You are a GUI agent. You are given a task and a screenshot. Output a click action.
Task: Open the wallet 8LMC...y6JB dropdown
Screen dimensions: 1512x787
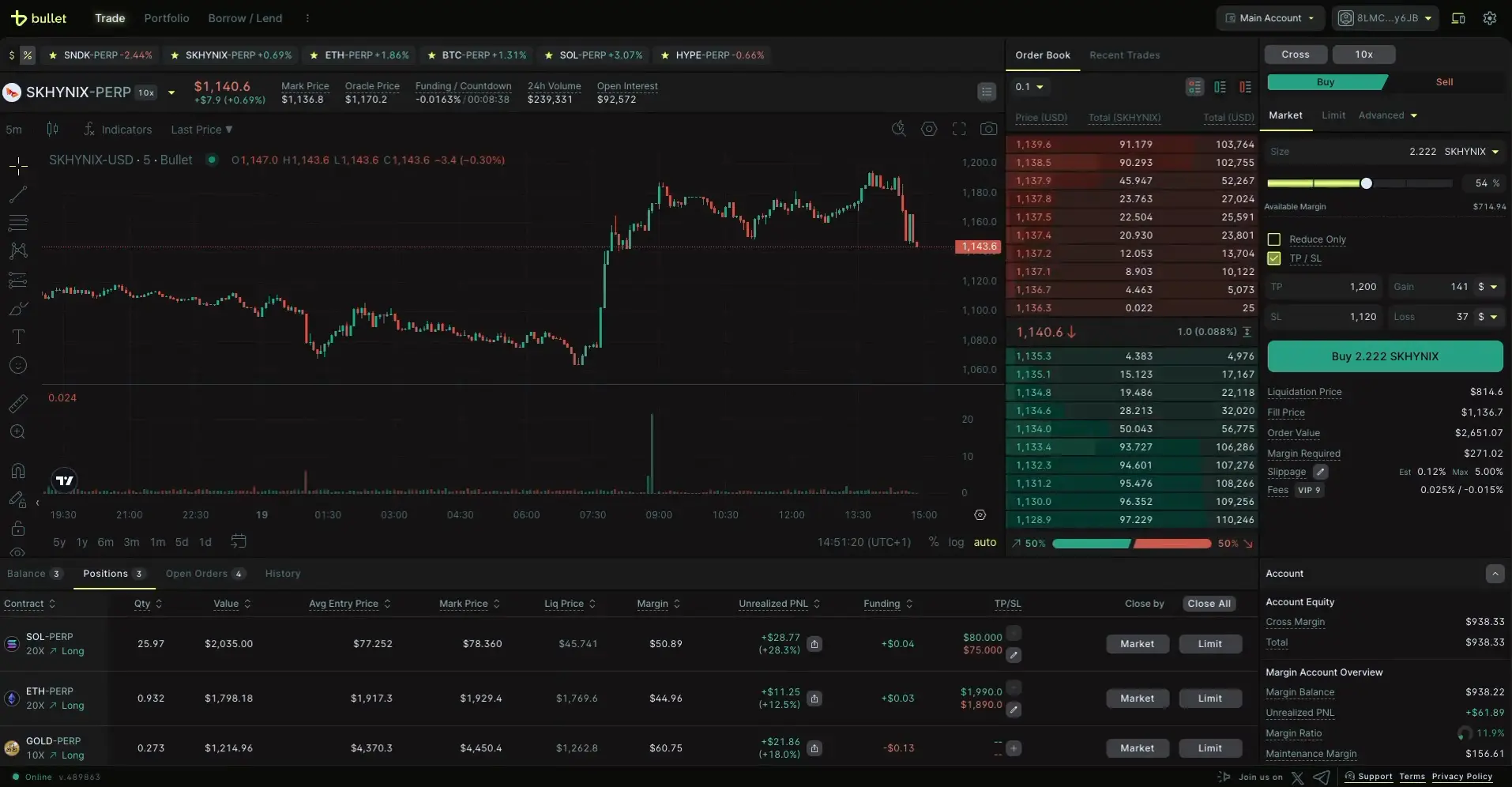coord(1386,18)
